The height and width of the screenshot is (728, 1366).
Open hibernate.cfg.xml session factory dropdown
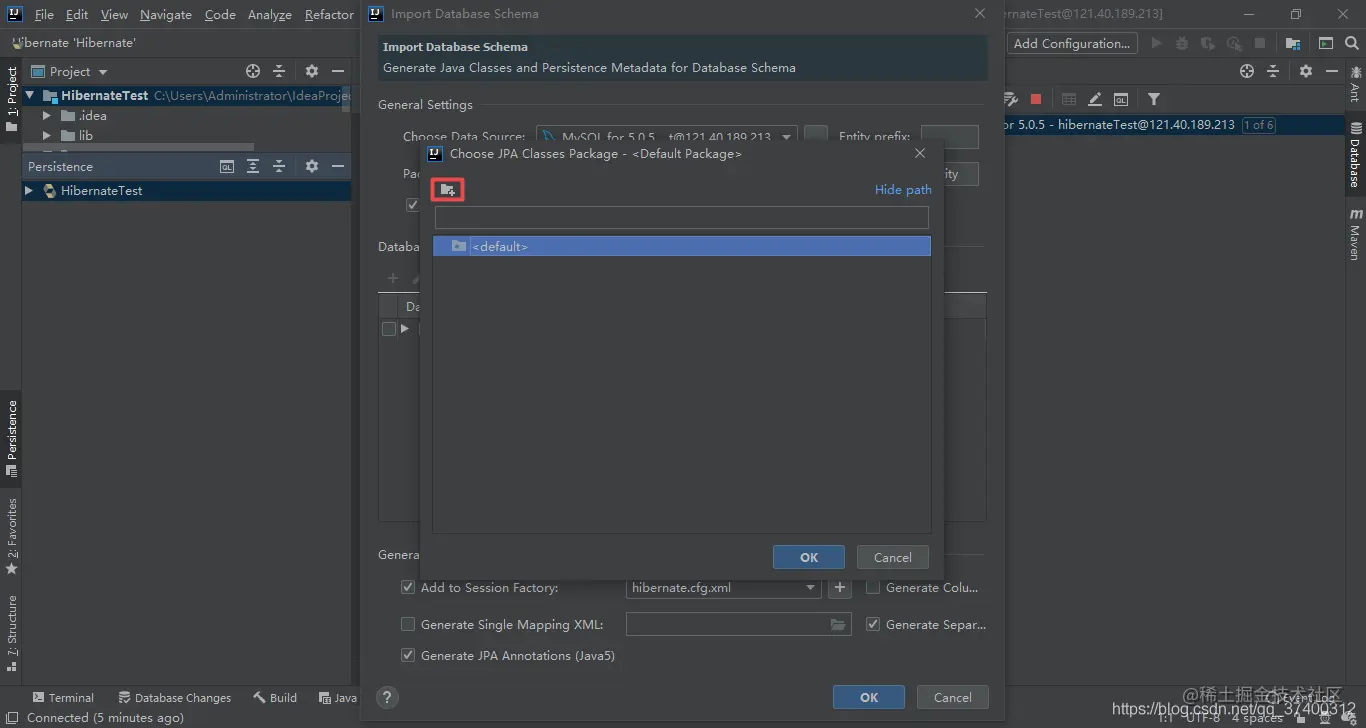pos(811,588)
